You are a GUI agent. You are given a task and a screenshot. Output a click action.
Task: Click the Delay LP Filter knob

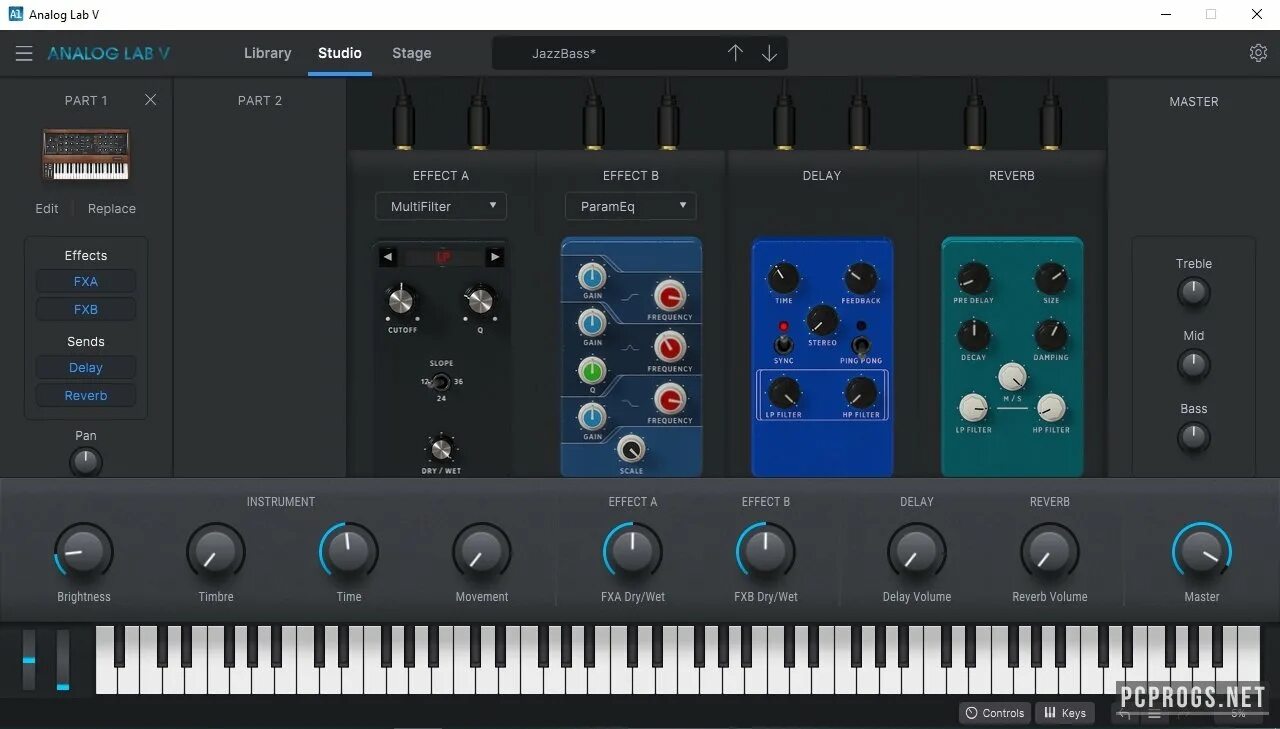[783, 392]
